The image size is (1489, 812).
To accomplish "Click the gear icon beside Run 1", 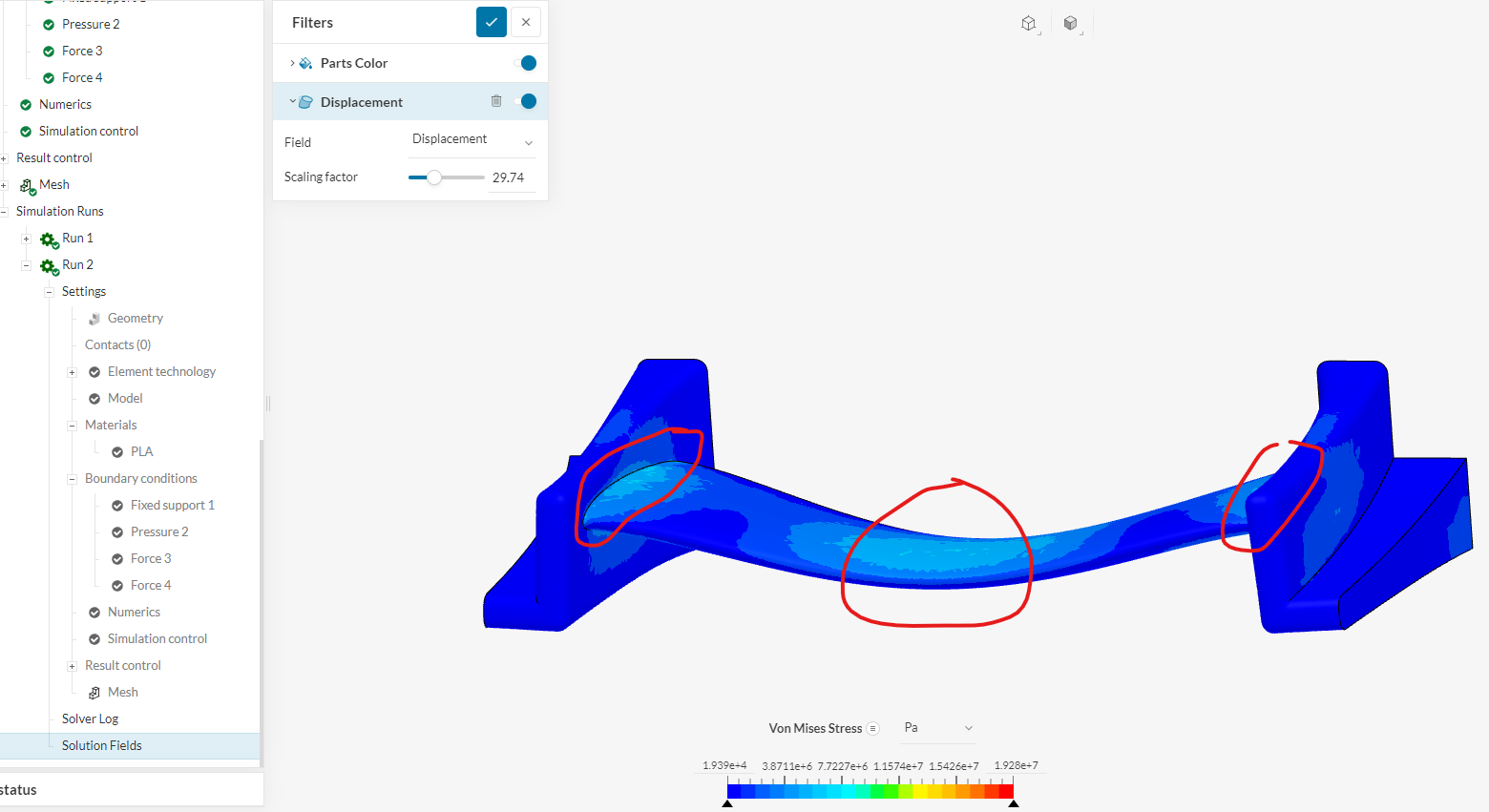I will click(49, 239).
